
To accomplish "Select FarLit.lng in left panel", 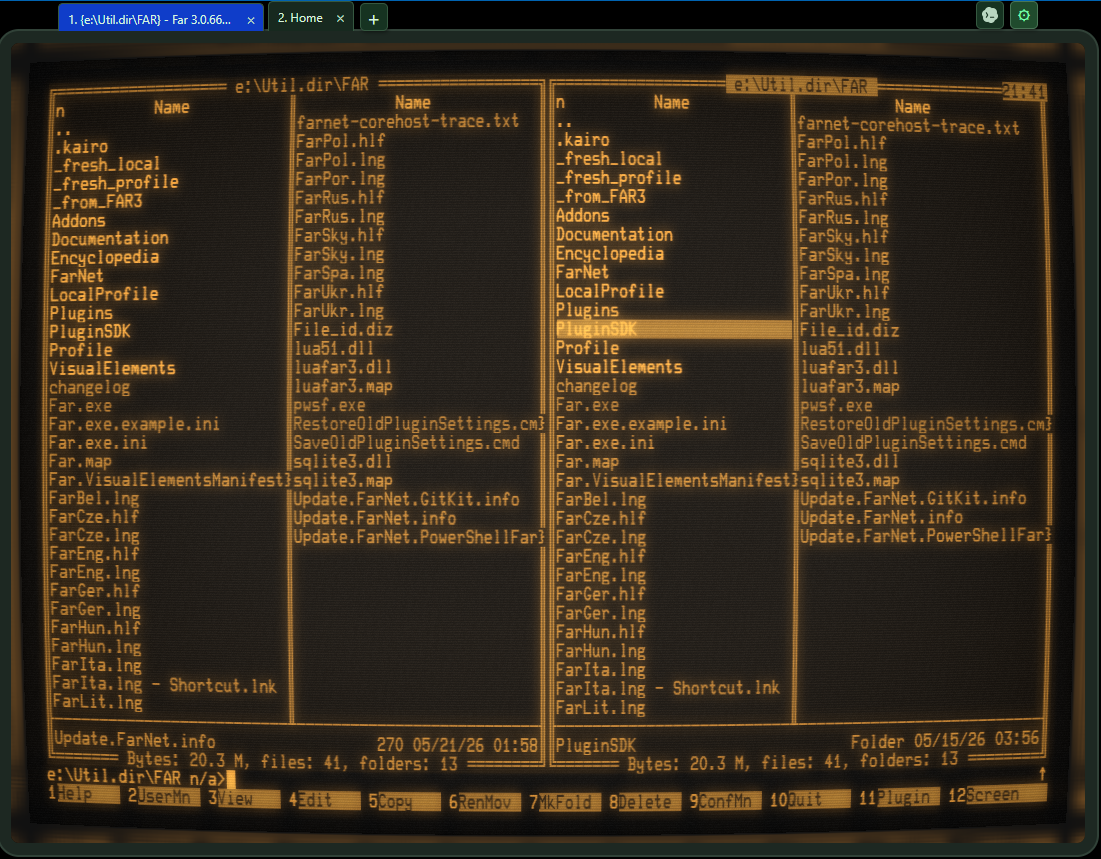I will 98,702.
